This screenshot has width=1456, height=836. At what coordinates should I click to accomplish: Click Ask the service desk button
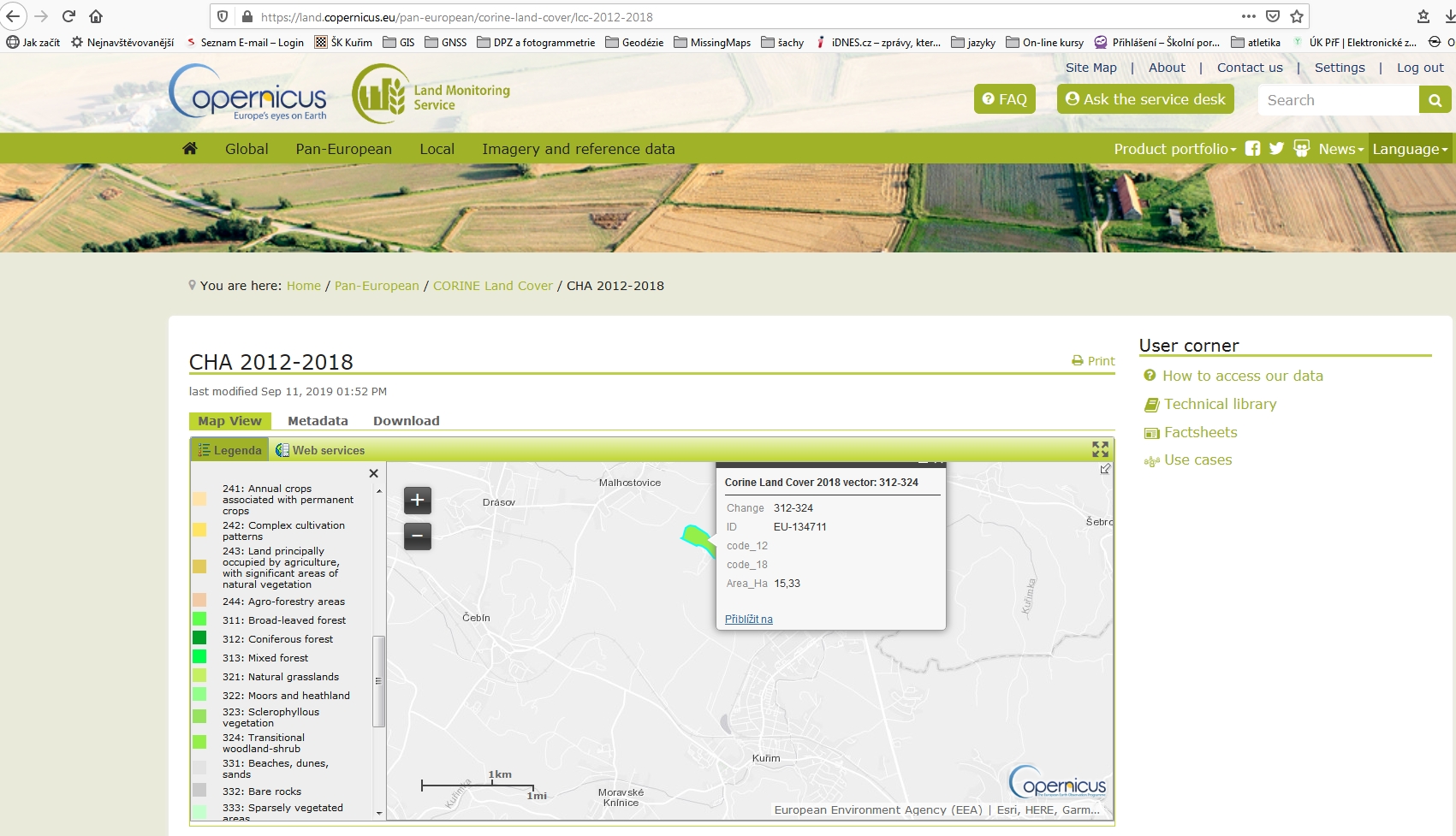coord(1145,98)
